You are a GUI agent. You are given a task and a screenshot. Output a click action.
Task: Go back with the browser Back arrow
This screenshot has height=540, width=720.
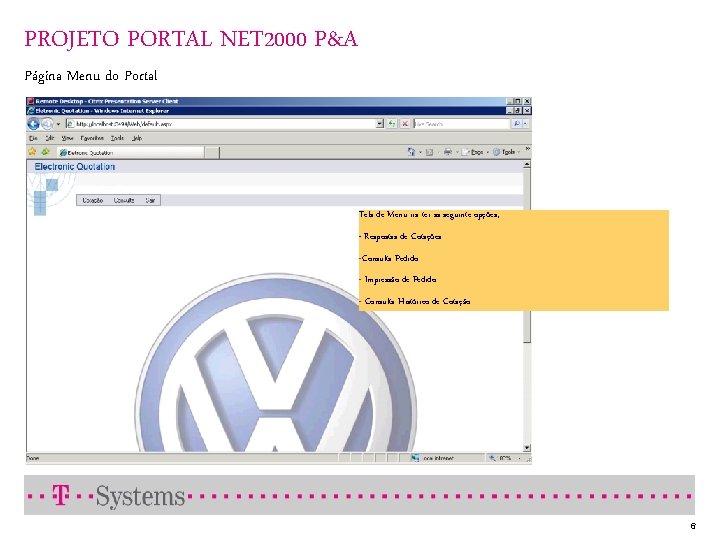34,124
